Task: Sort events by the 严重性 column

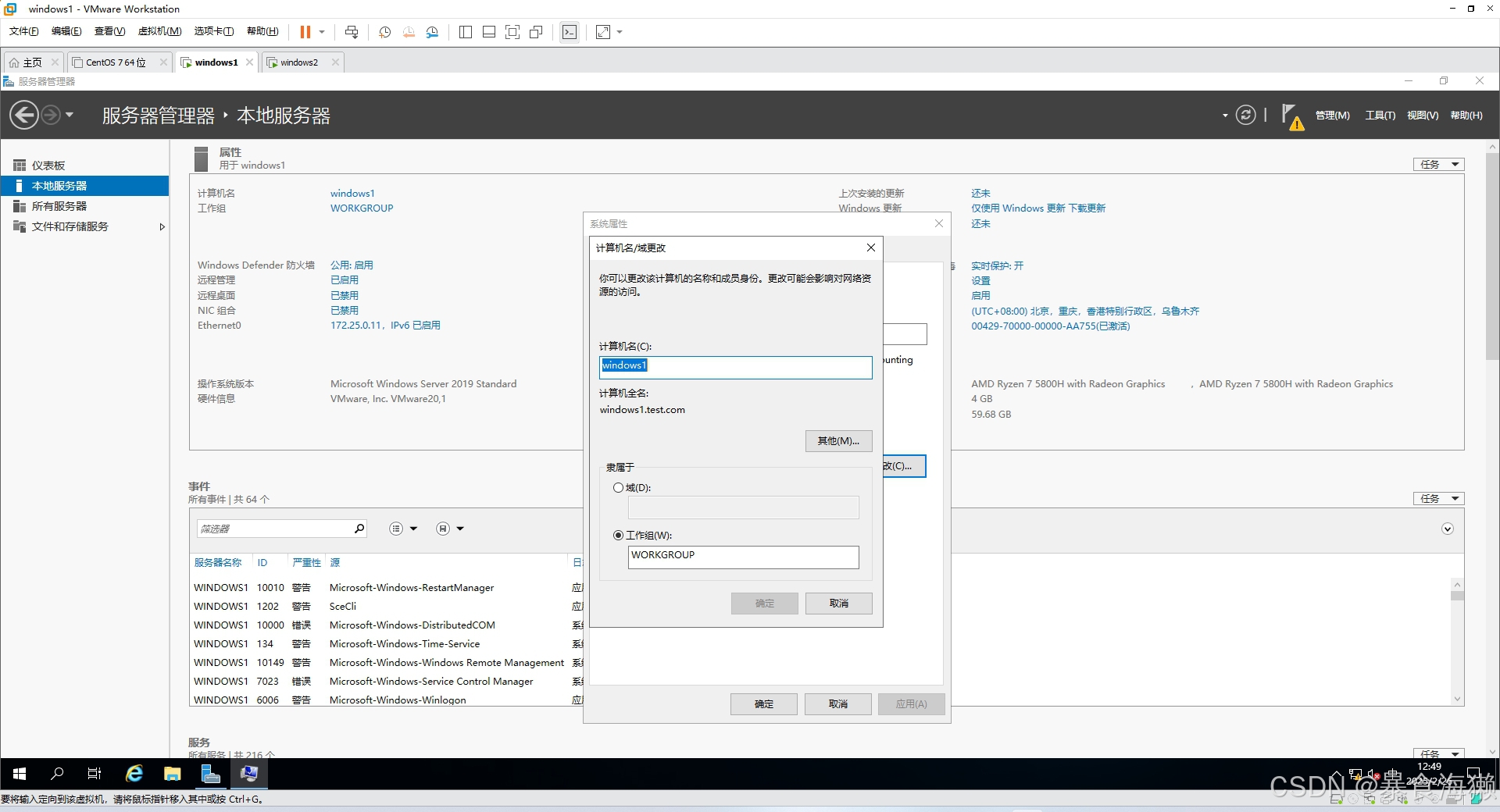Action: [x=306, y=563]
